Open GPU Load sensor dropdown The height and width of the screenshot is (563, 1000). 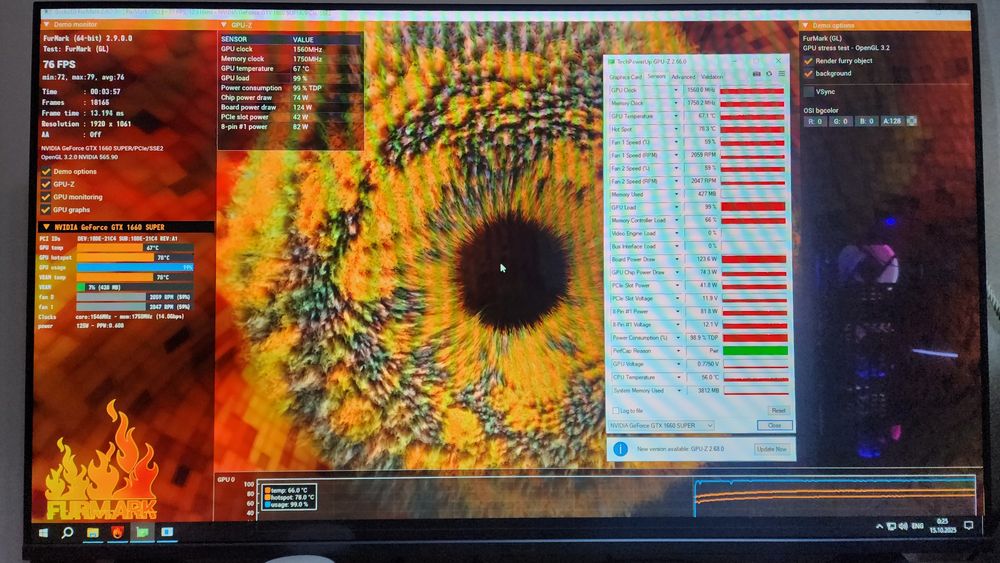point(677,207)
